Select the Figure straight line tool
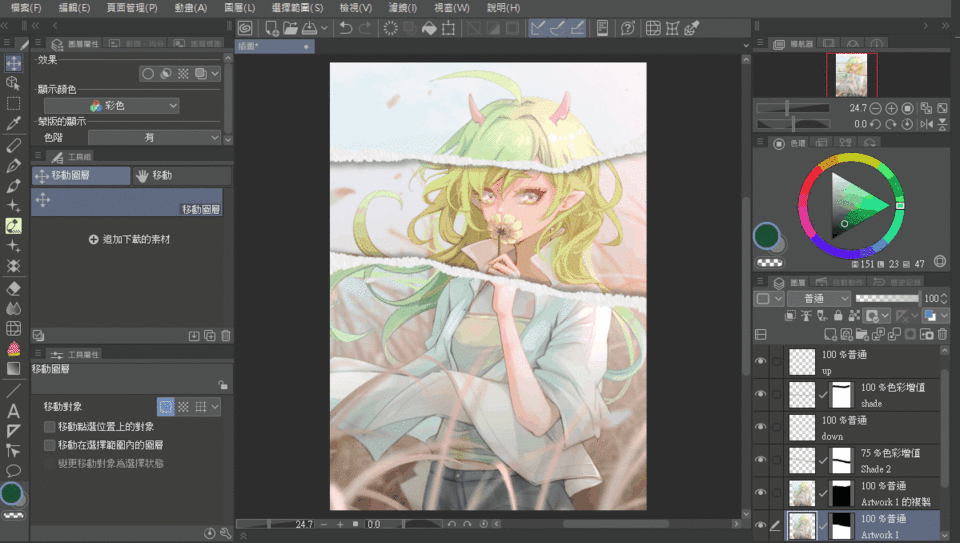 13,390
